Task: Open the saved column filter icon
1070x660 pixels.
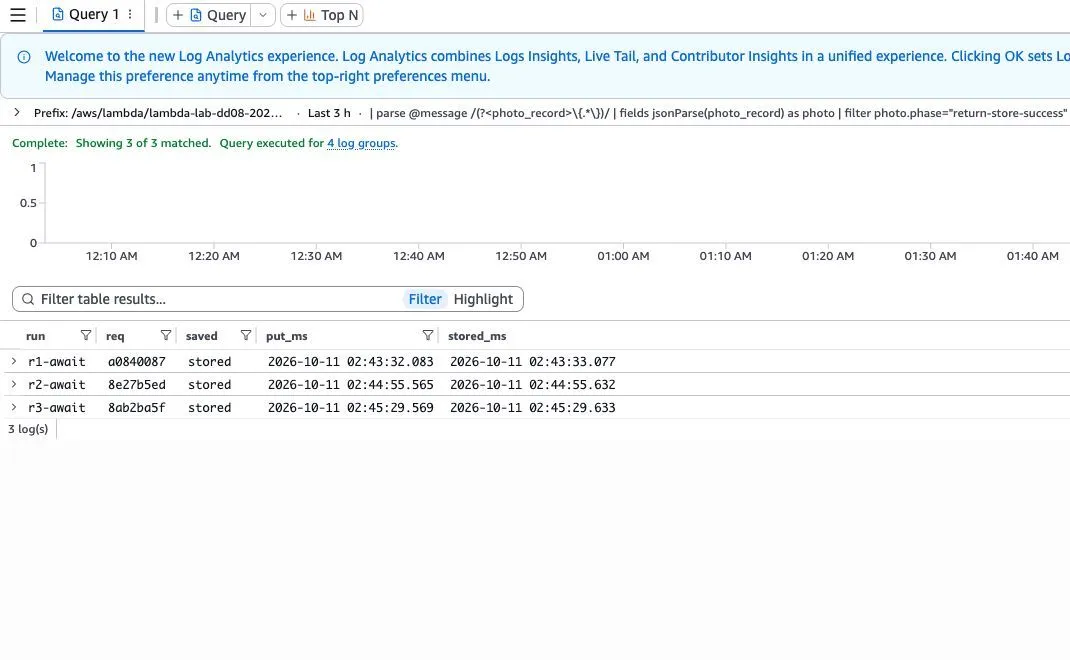Action: (246, 335)
